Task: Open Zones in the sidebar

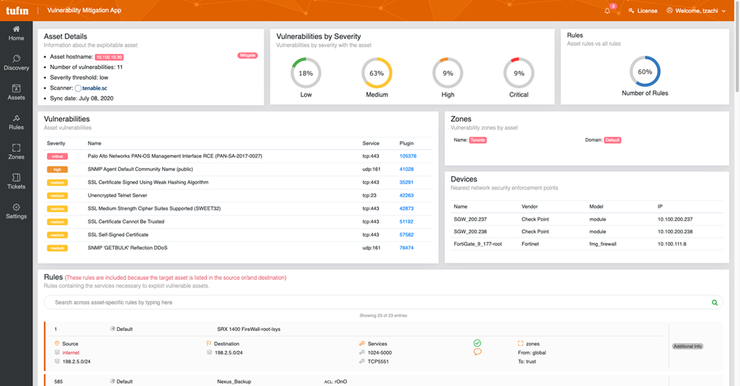Action: pyautogui.click(x=16, y=152)
